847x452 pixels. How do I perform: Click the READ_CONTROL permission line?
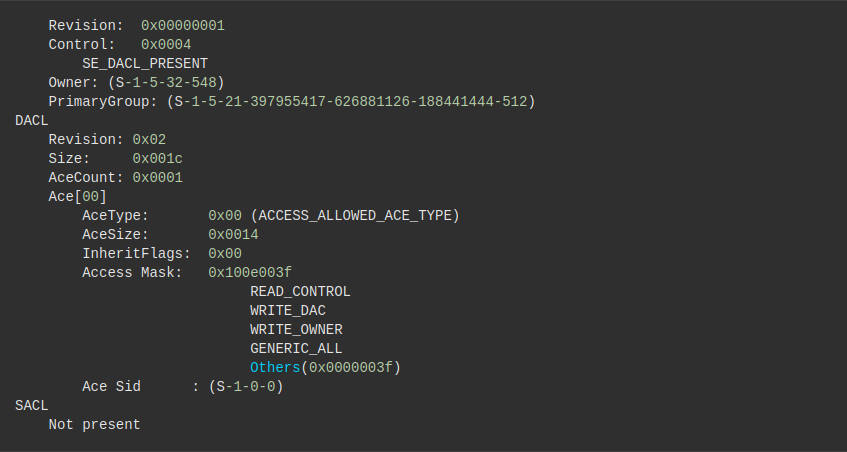pos(300,291)
